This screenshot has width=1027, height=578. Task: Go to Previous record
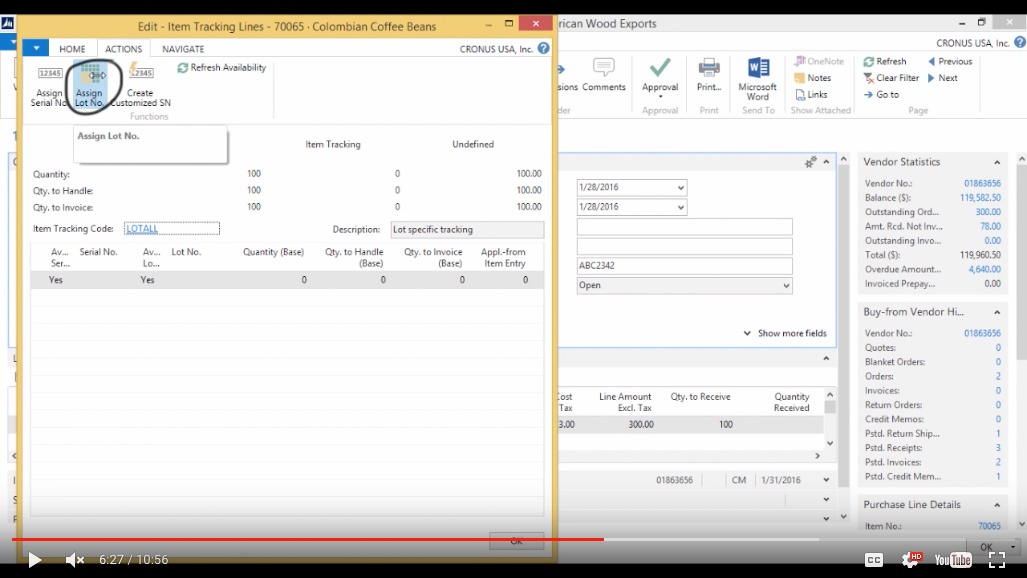pyautogui.click(x=950, y=61)
